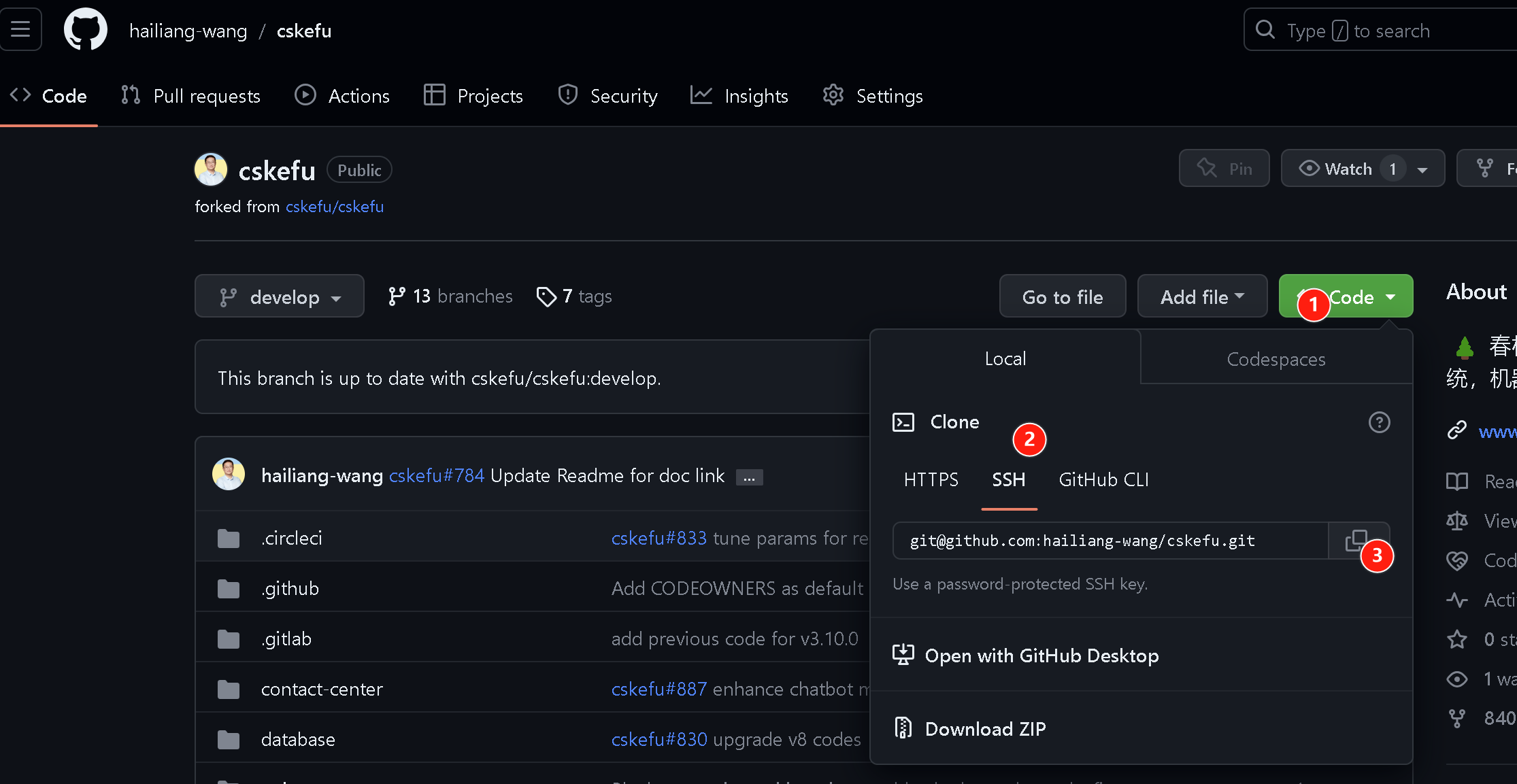The height and width of the screenshot is (784, 1517).
Task: Open the .github folder
Action: point(290,588)
